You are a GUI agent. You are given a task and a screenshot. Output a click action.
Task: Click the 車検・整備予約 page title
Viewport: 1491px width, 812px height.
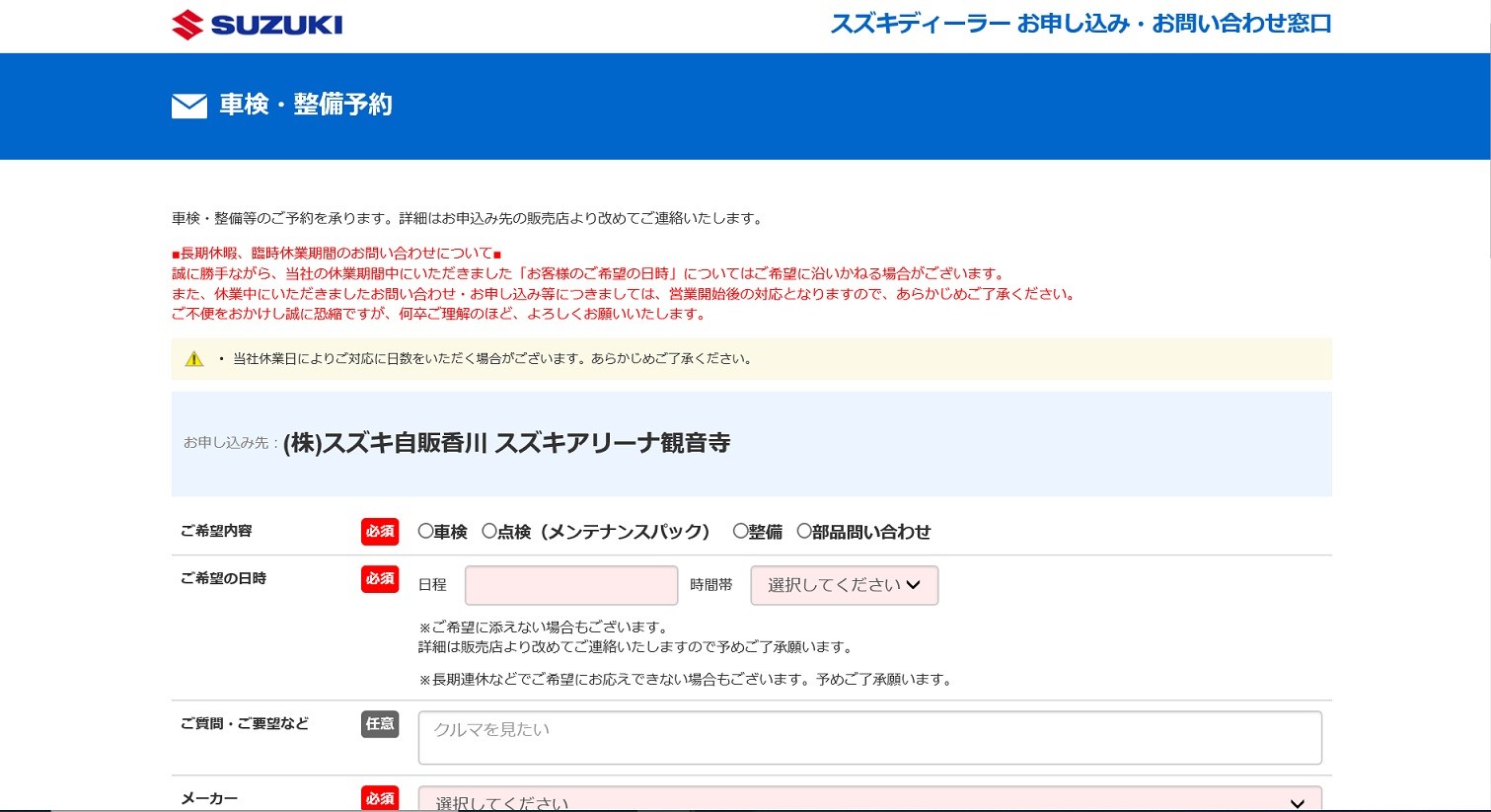click(x=306, y=105)
